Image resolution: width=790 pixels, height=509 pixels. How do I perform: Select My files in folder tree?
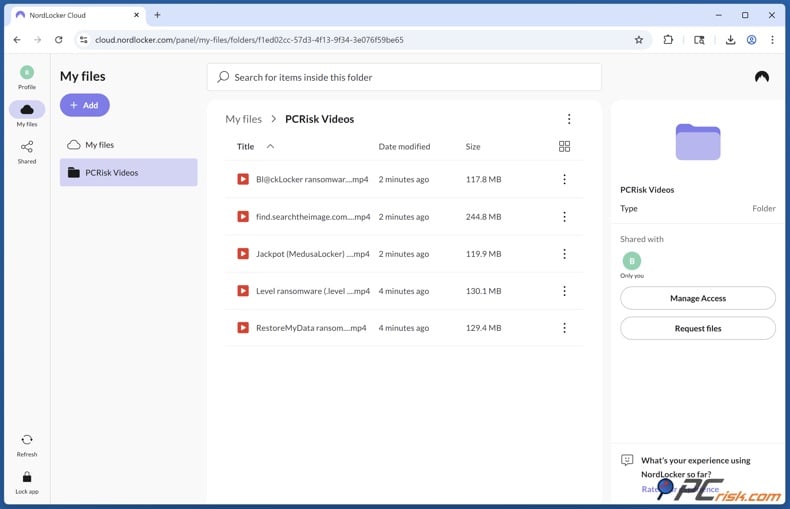(x=99, y=145)
